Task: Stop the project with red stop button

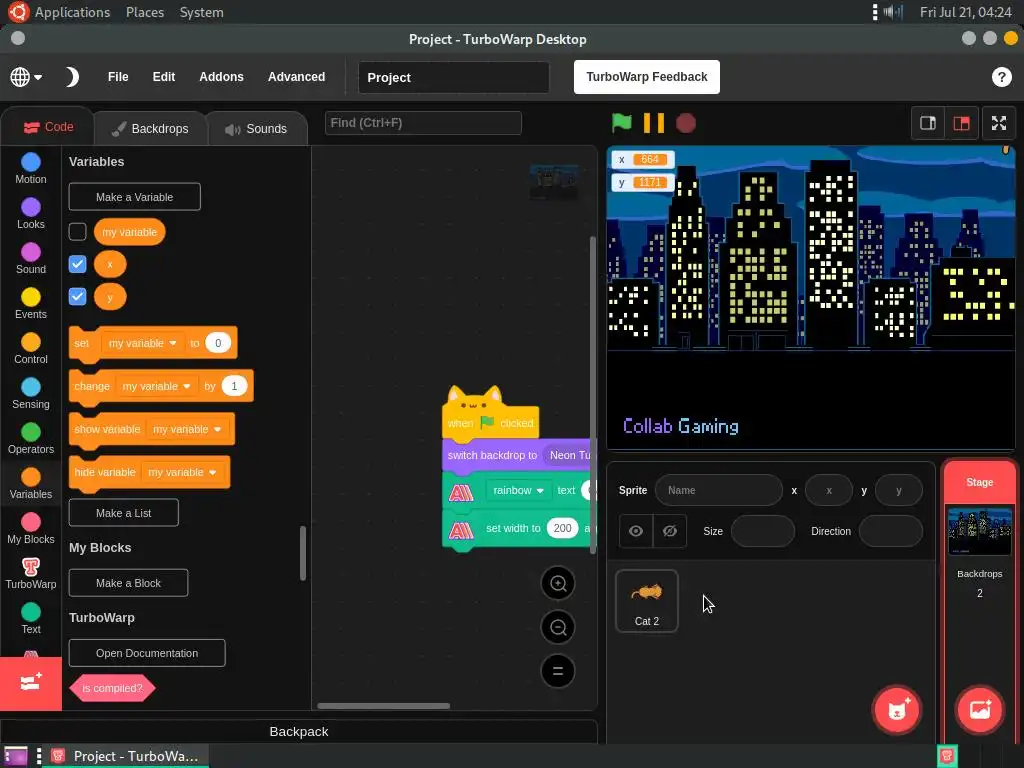Action: tap(685, 123)
